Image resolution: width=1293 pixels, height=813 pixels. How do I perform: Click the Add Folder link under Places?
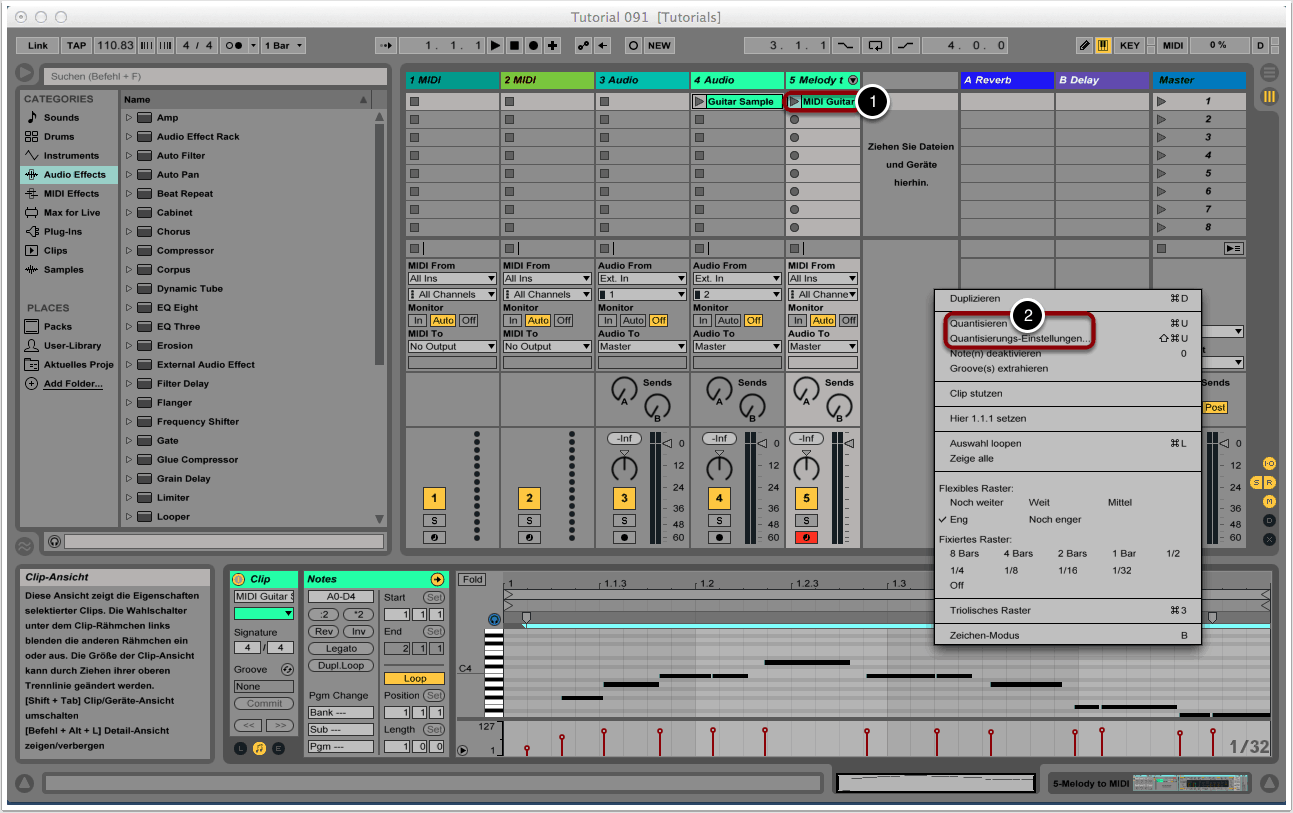coord(72,384)
